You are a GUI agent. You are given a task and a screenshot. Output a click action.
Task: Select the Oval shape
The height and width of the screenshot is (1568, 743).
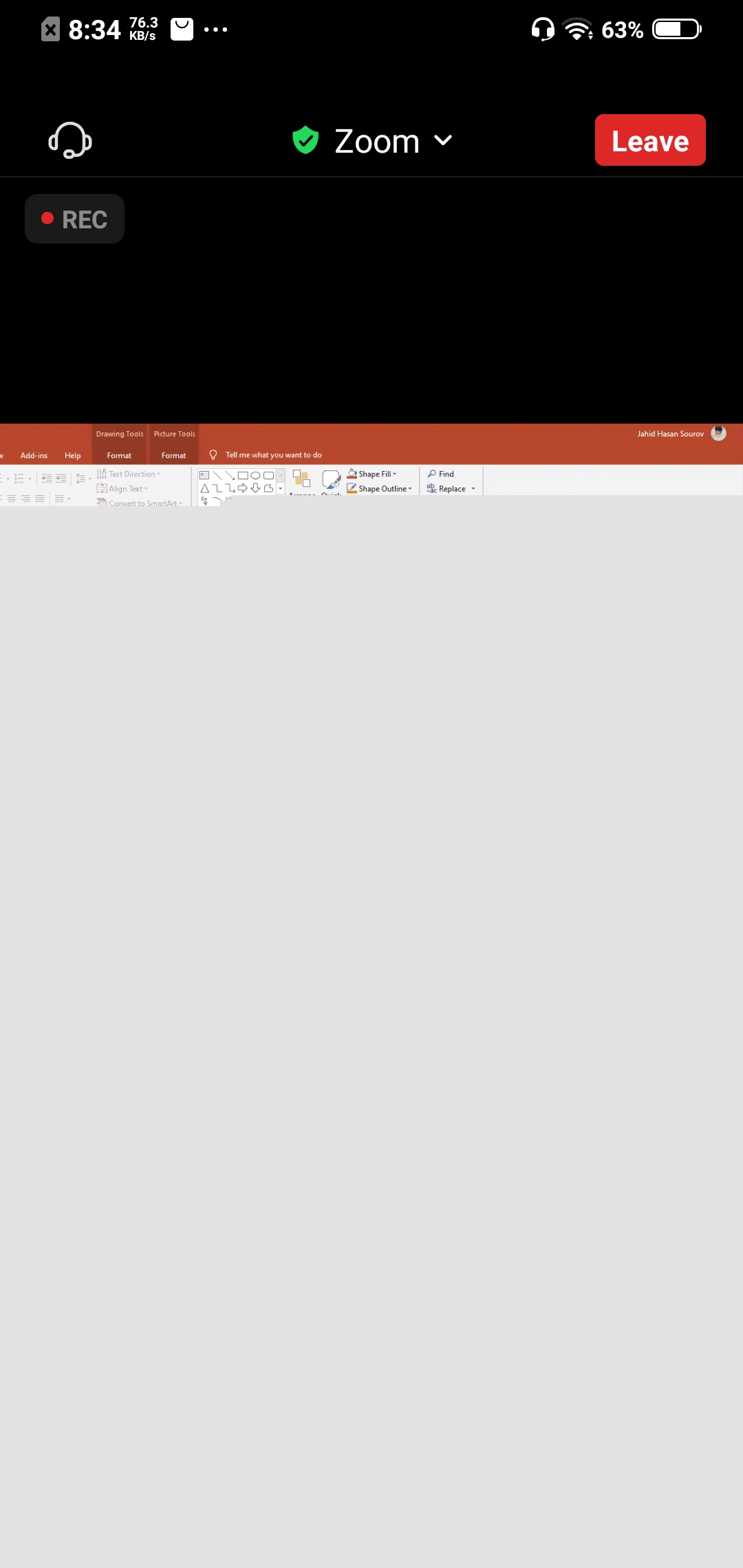(255, 475)
